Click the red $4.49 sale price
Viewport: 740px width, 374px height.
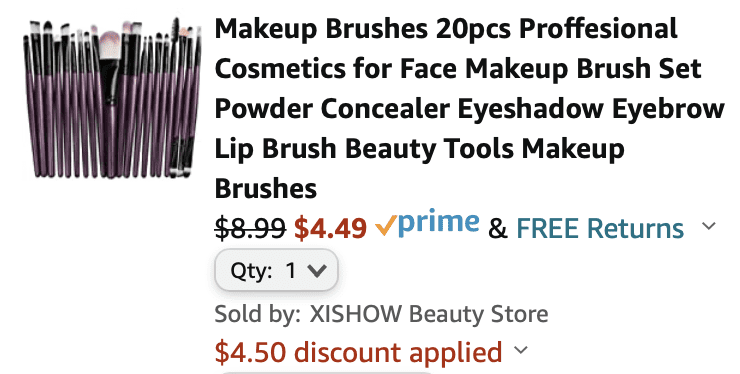click(330, 228)
